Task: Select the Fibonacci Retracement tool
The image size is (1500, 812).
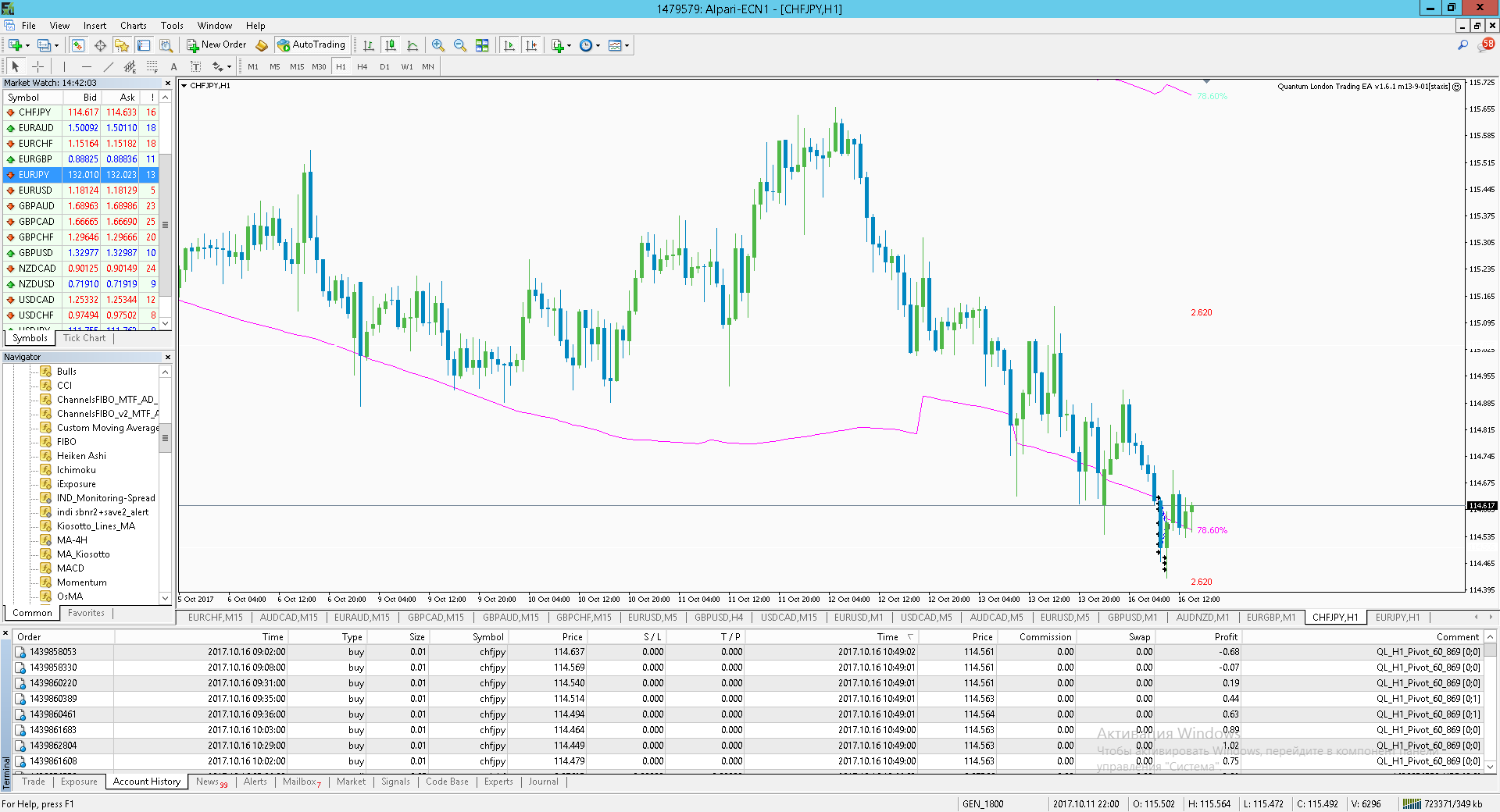Action: [x=152, y=66]
